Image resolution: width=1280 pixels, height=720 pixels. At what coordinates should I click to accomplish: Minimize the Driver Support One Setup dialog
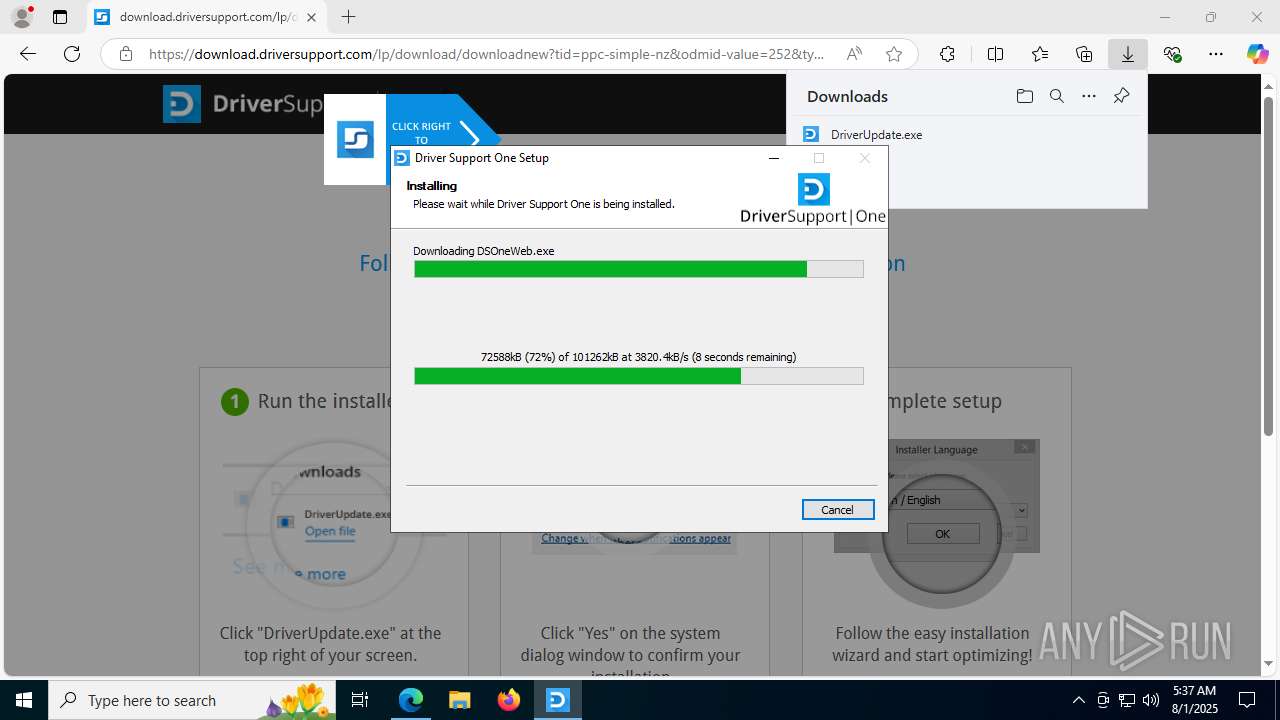(773, 158)
